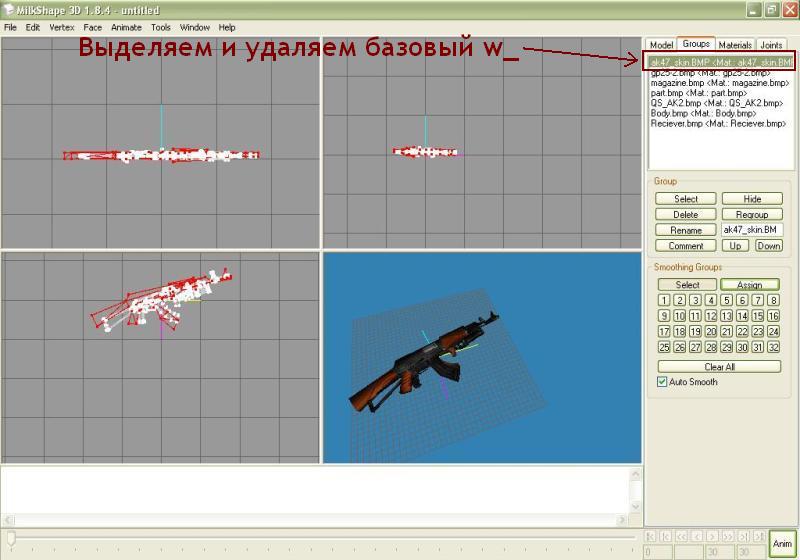
Task: Move group Up in list
Action: [736, 245]
